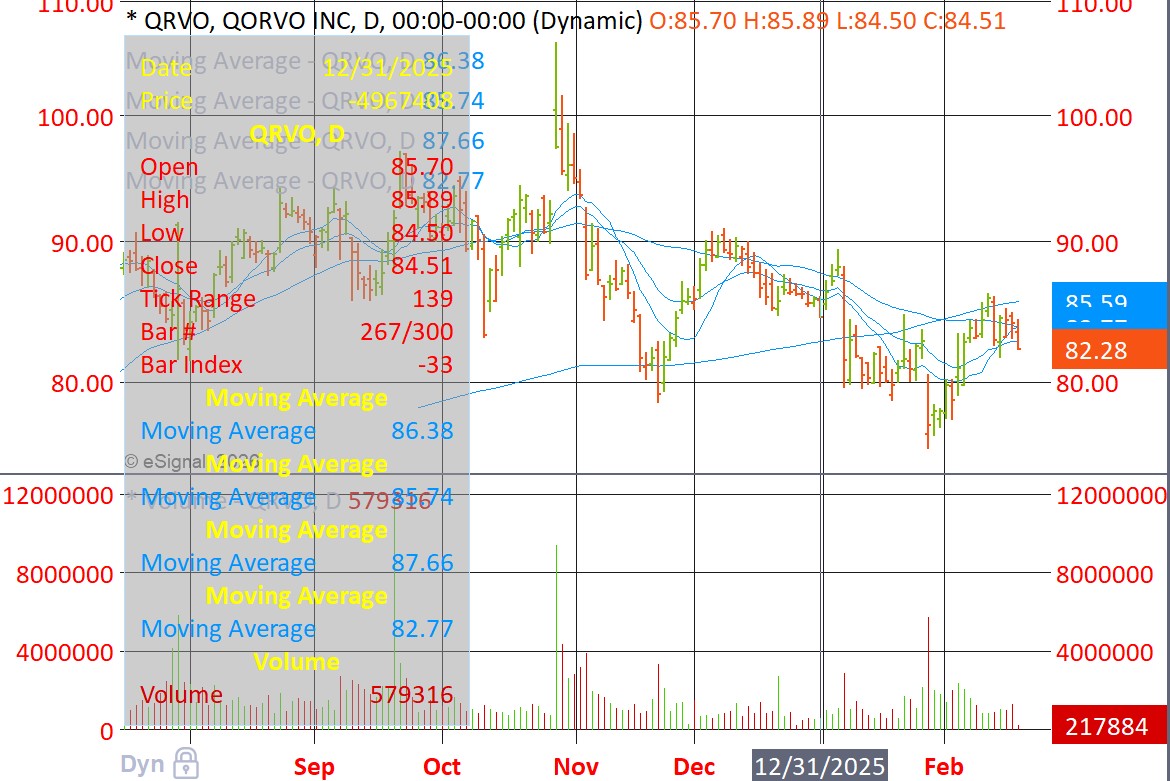Screen dimensions: 1170x781
Task: Click the Dyn label at bottom left
Action: (x=143, y=765)
